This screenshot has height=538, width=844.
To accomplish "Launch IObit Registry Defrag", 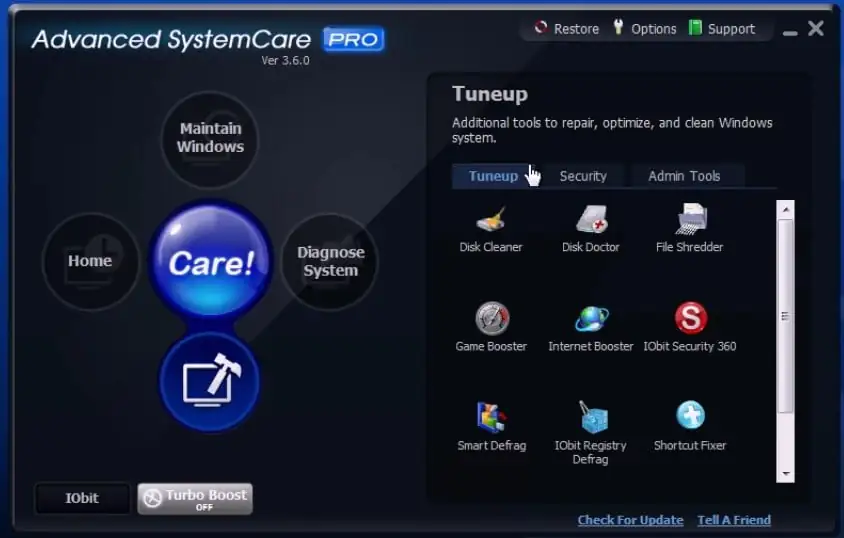I will coord(590,433).
